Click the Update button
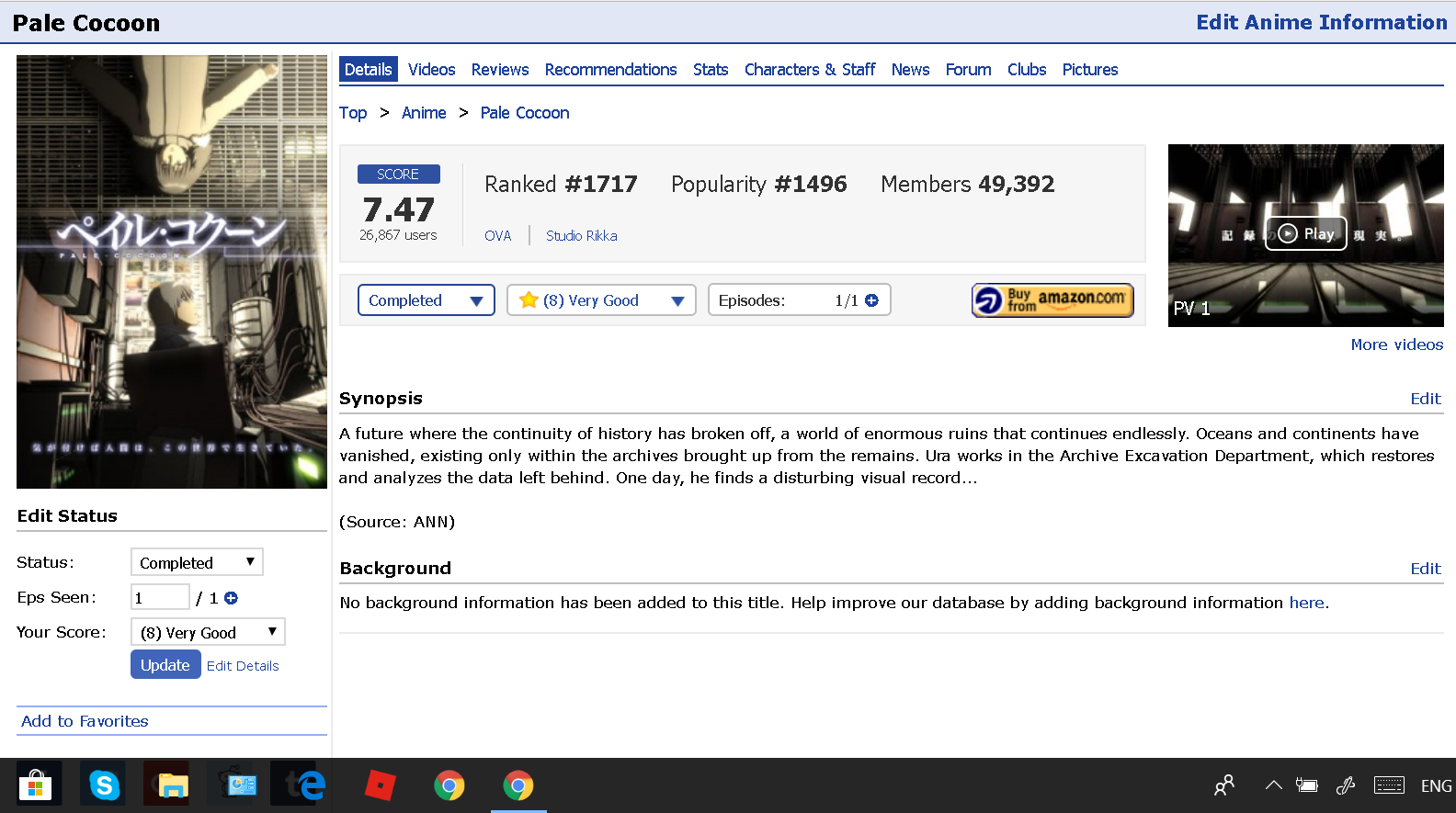The height and width of the screenshot is (813, 1456). pos(165,664)
